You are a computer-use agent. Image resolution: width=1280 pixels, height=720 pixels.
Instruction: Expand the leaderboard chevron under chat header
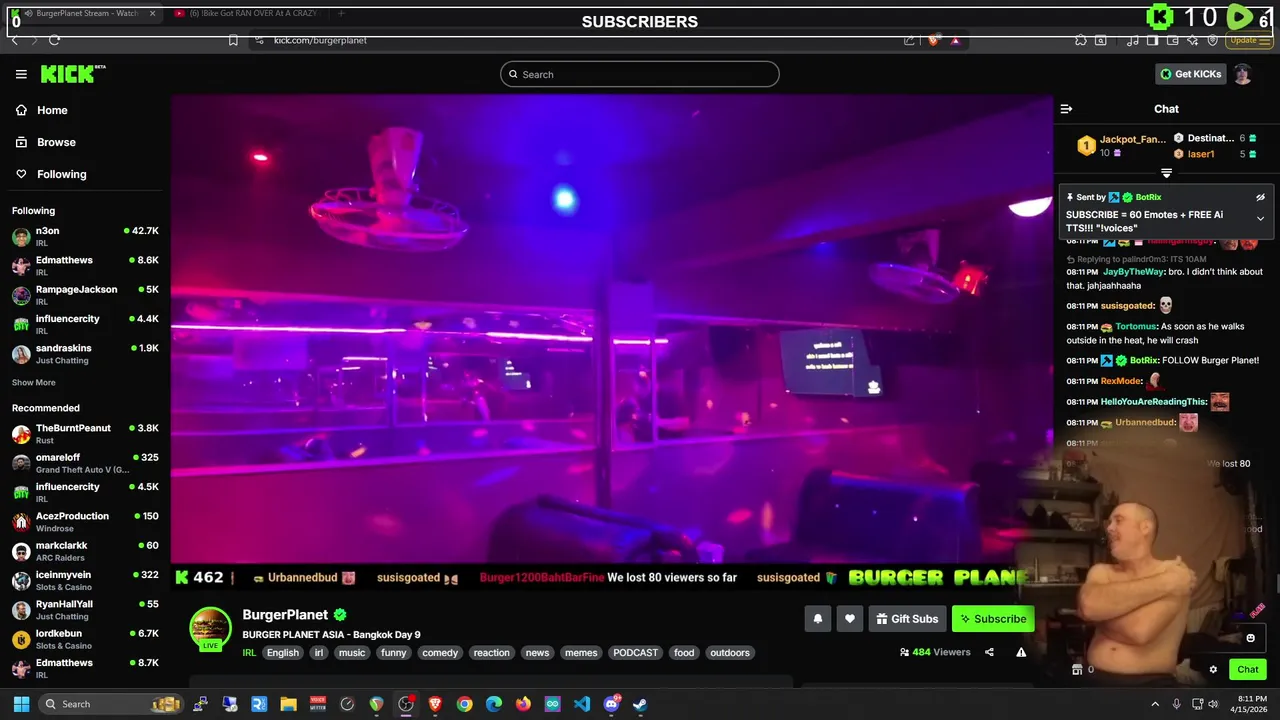[x=1166, y=173]
